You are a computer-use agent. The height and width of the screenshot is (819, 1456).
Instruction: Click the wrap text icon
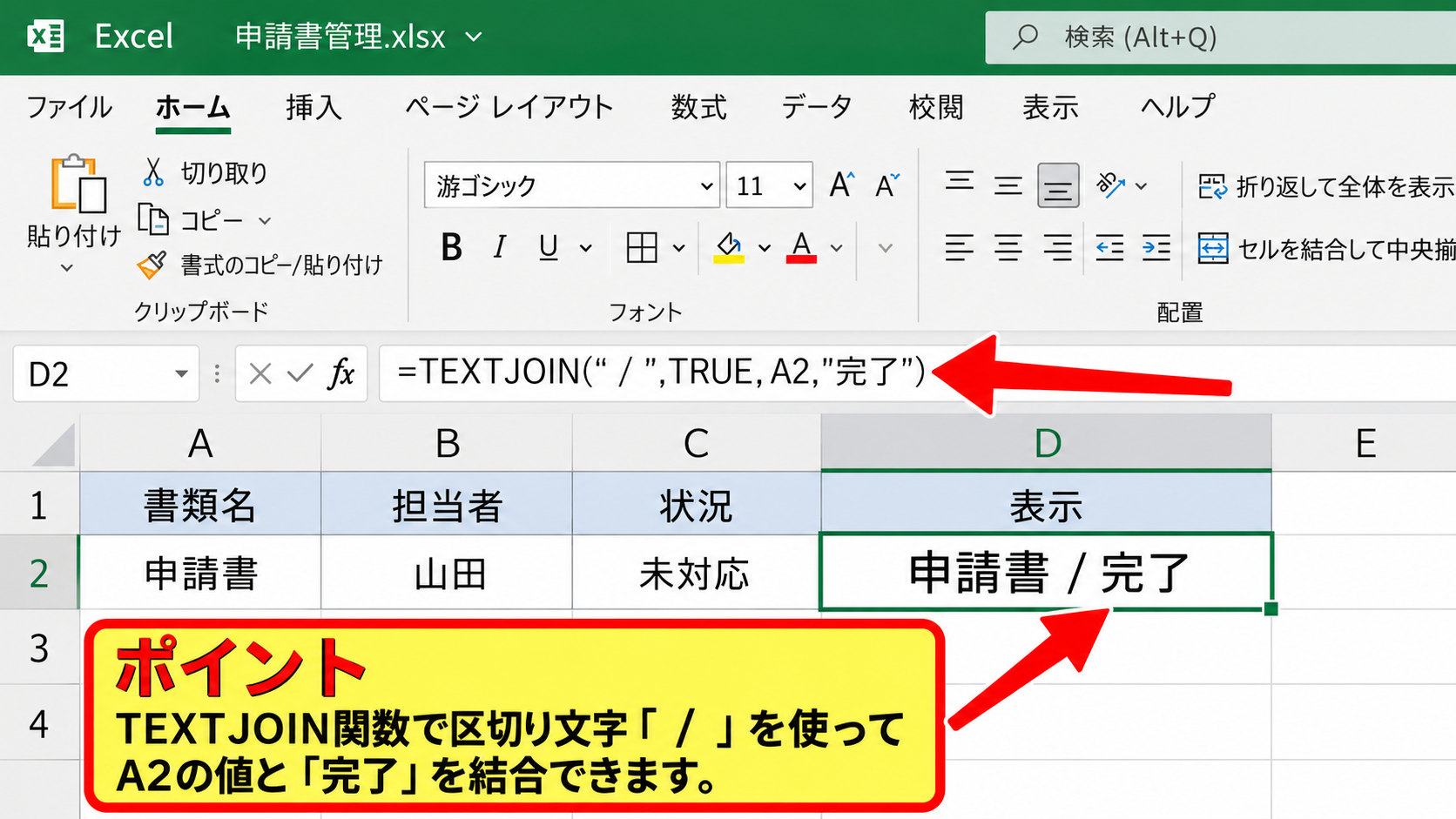(1212, 186)
